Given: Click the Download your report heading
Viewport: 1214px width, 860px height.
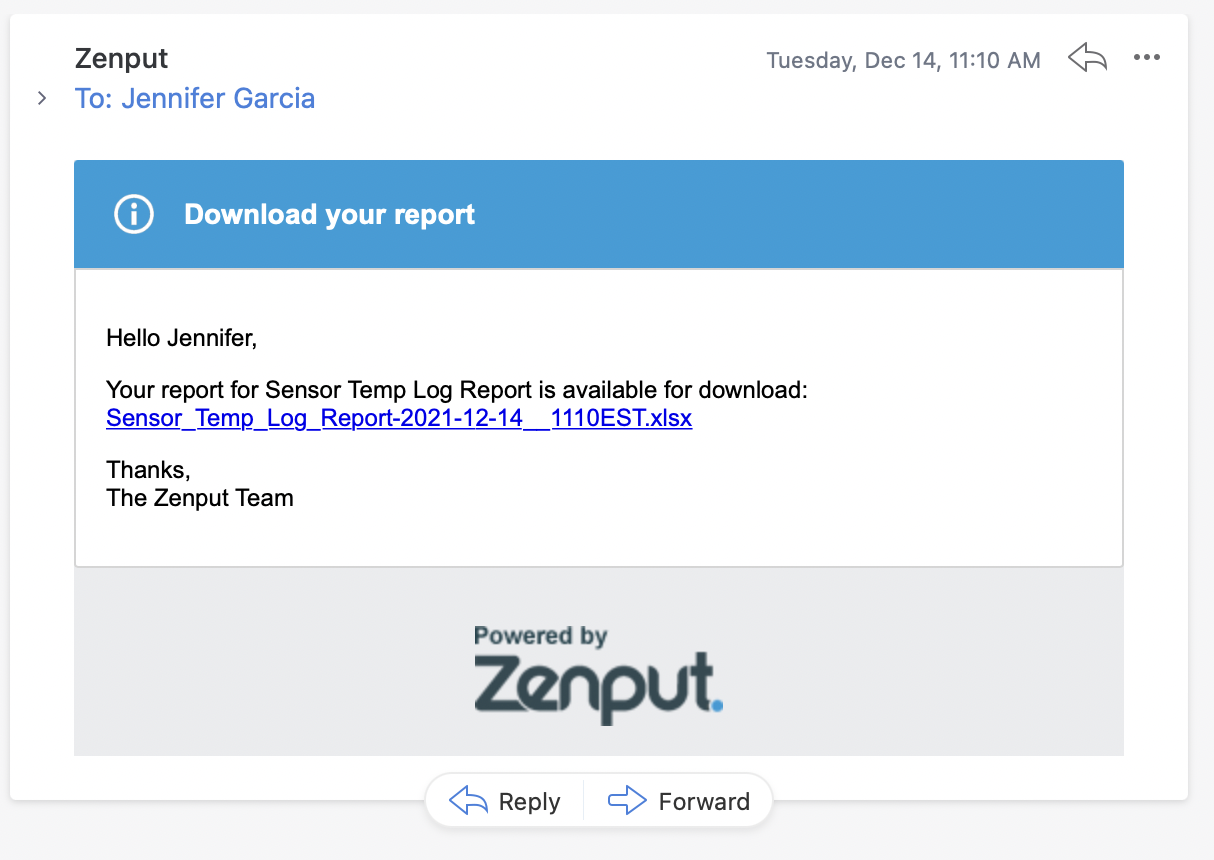Looking at the screenshot, I should click(330, 214).
